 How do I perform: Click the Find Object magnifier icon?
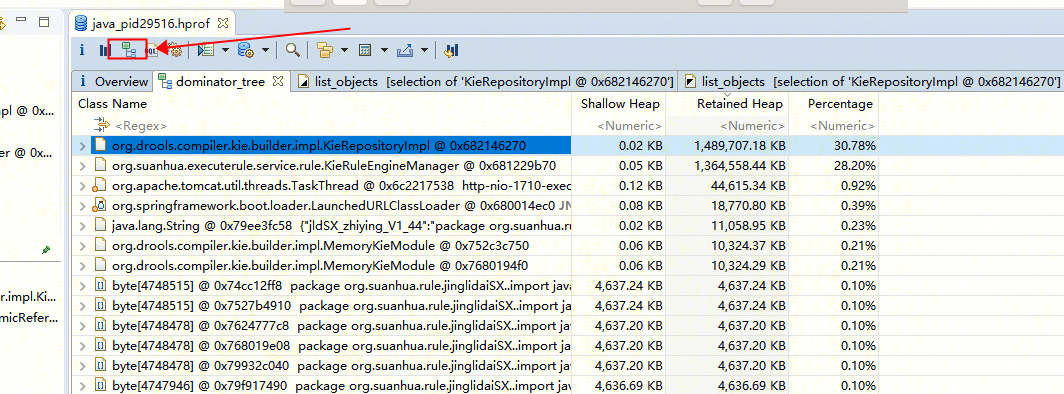292,50
